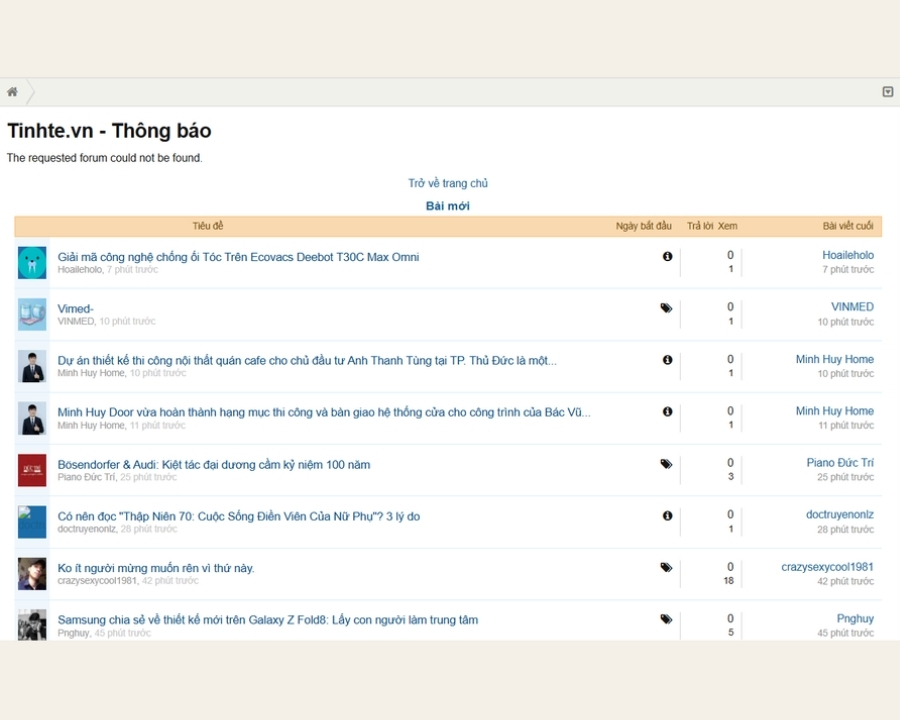Viewport: 900px width, 720px height.
Task: Open Hoaileholo teal tooth avatar thumbnail
Action: point(32,263)
